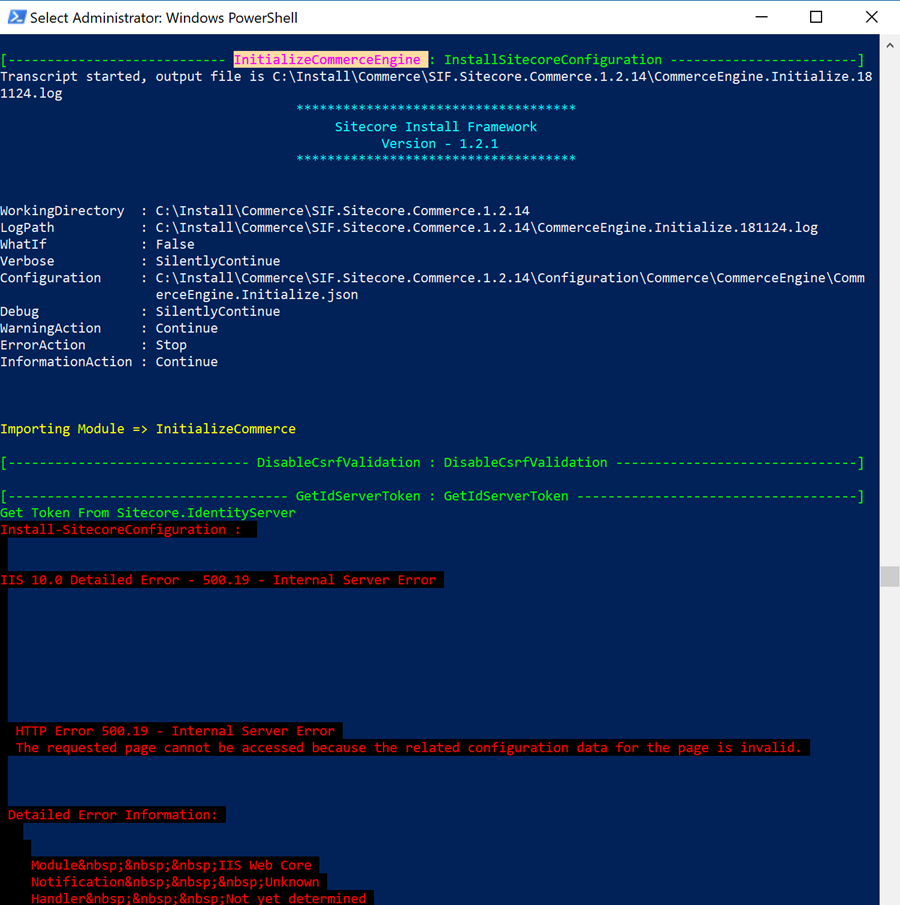Viewport: 900px width, 905px height.
Task: Click the 'Transcript started, output file' line
Action: (x=436, y=85)
